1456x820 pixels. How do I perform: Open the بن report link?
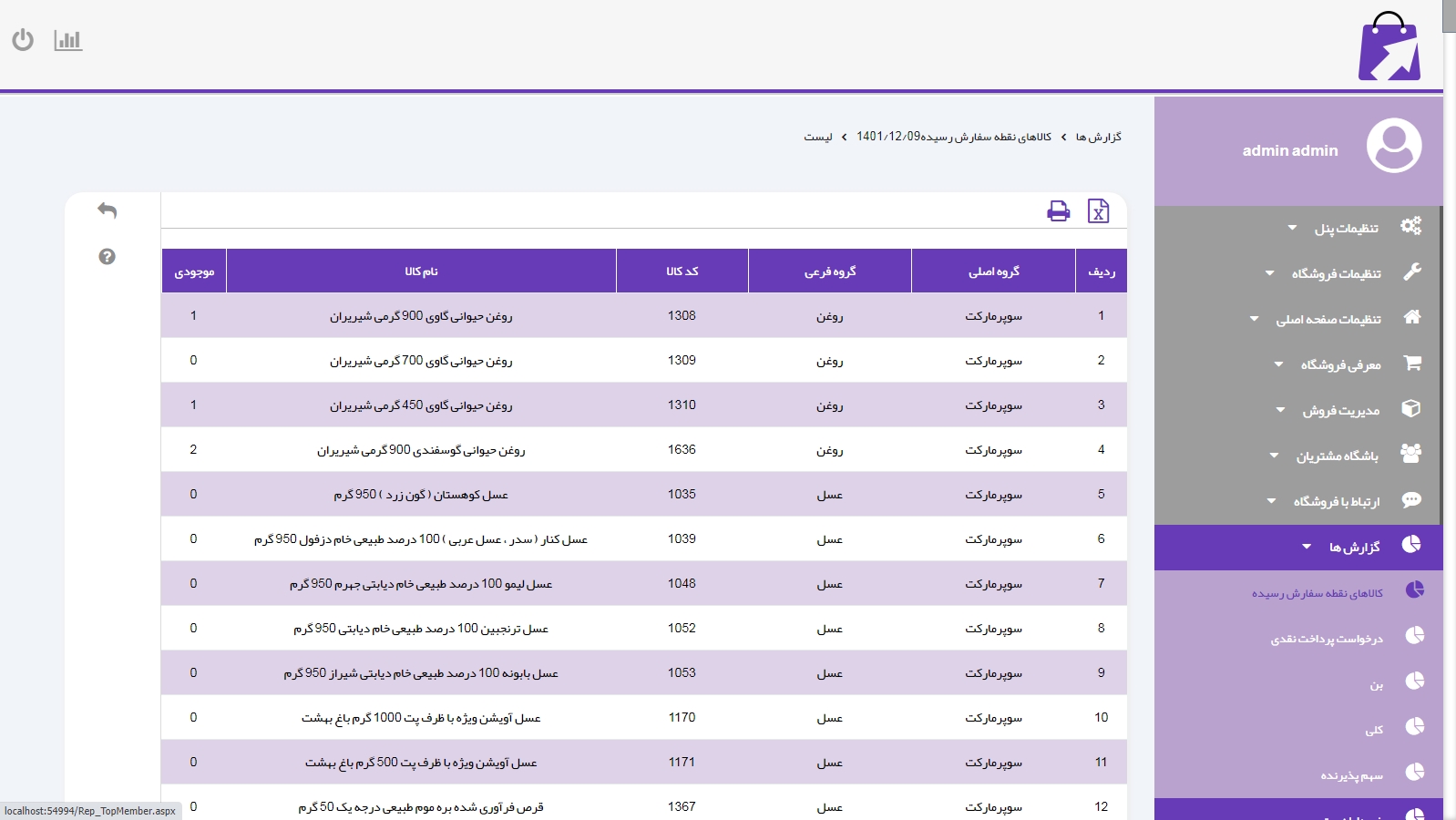click(x=1377, y=684)
